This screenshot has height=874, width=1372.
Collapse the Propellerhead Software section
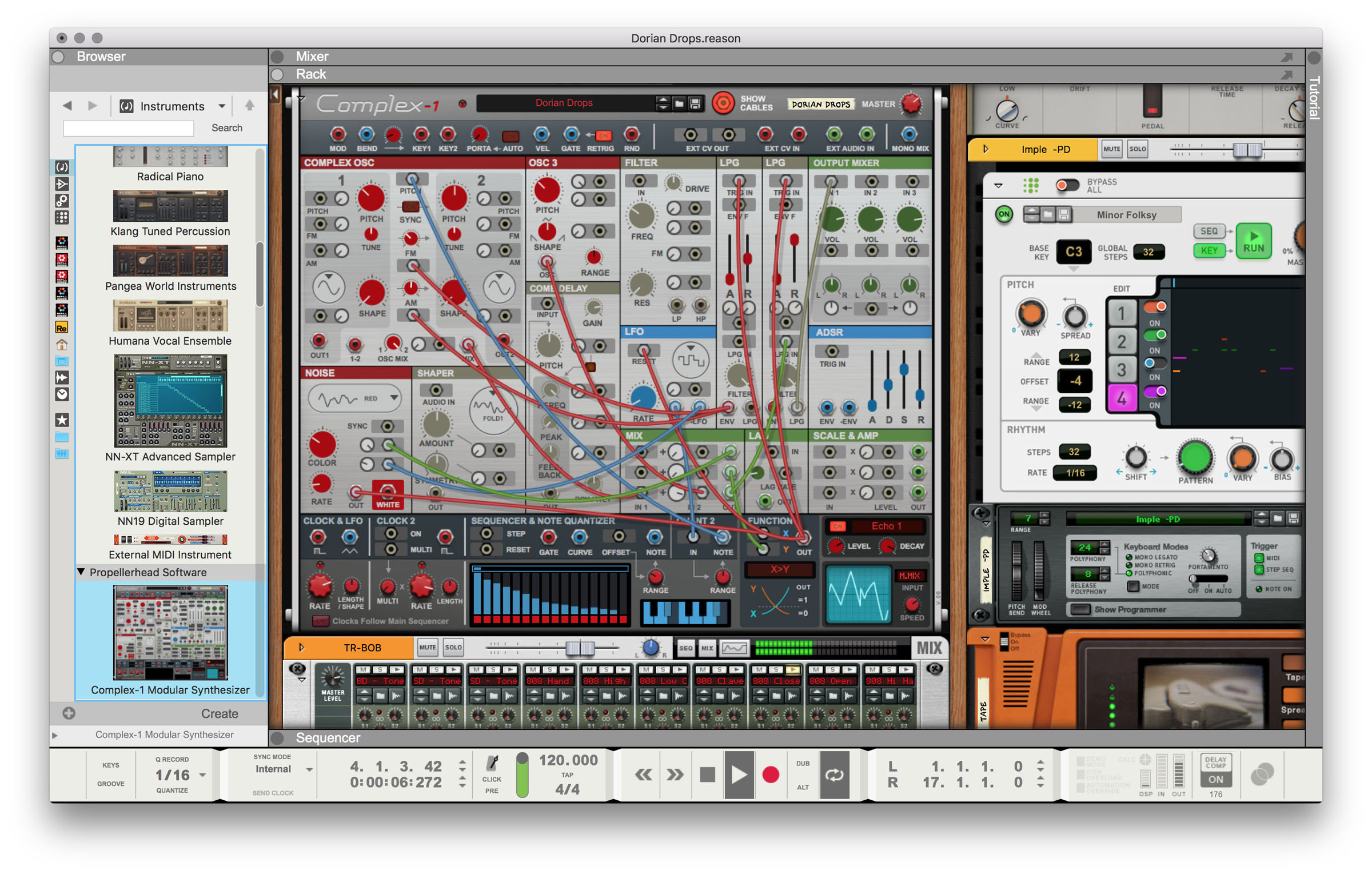click(x=81, y=572)
